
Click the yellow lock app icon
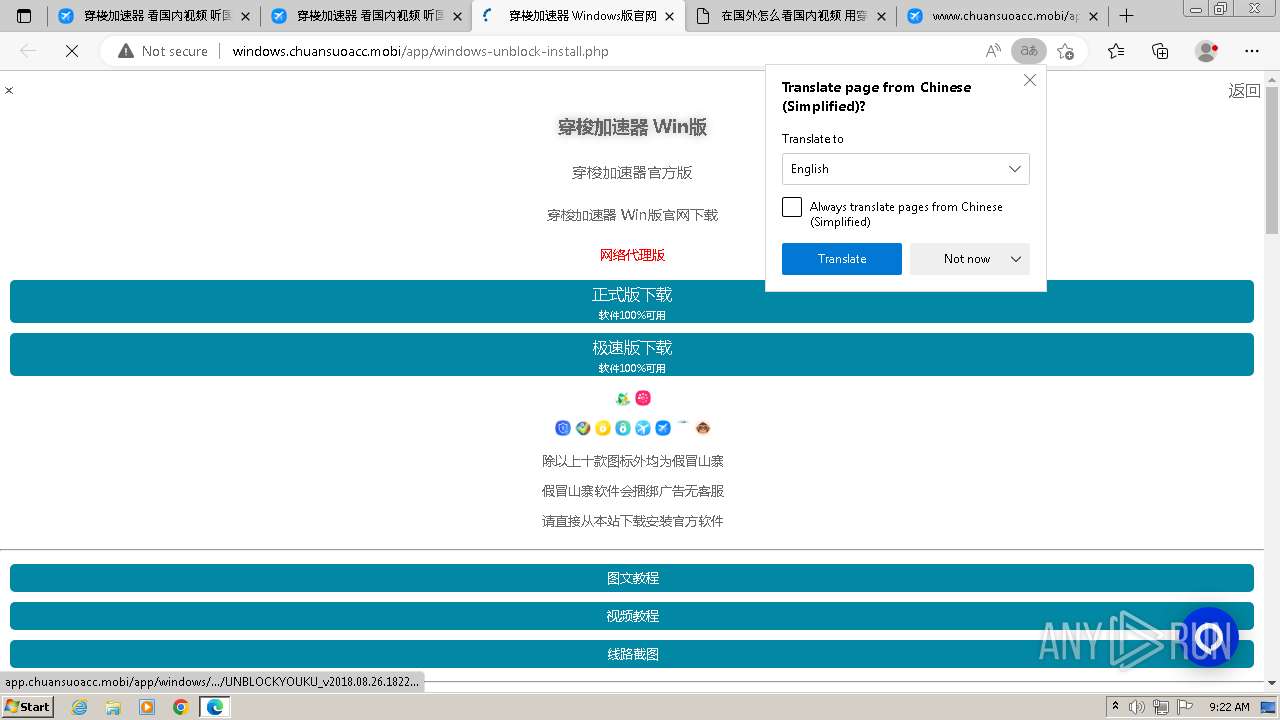click(603, 428)
